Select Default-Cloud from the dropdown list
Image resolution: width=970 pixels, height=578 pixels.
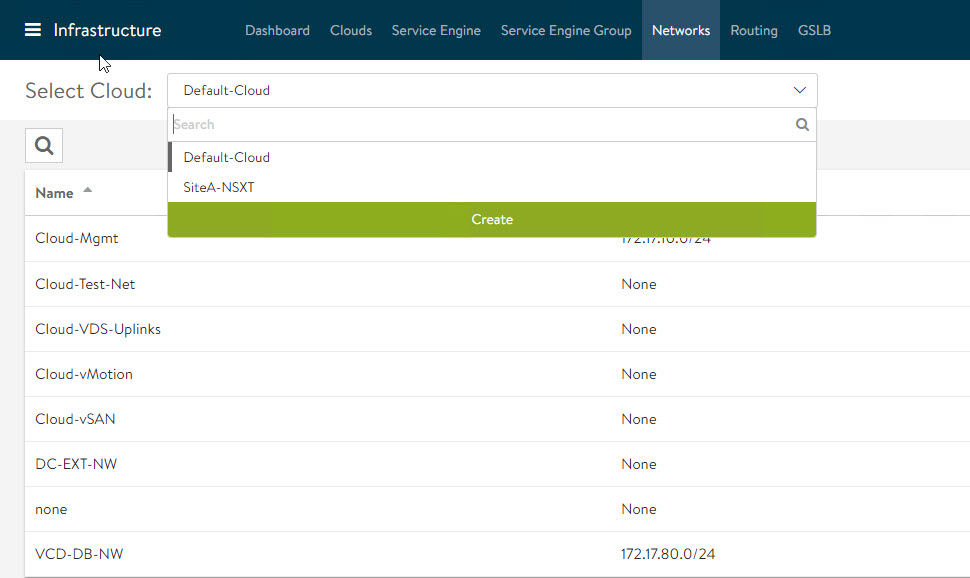(x=227, y=157)
